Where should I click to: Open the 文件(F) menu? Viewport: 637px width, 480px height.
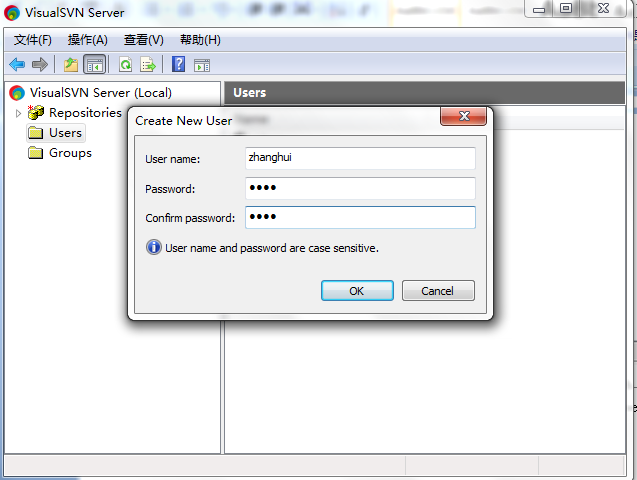coord(32,40)
